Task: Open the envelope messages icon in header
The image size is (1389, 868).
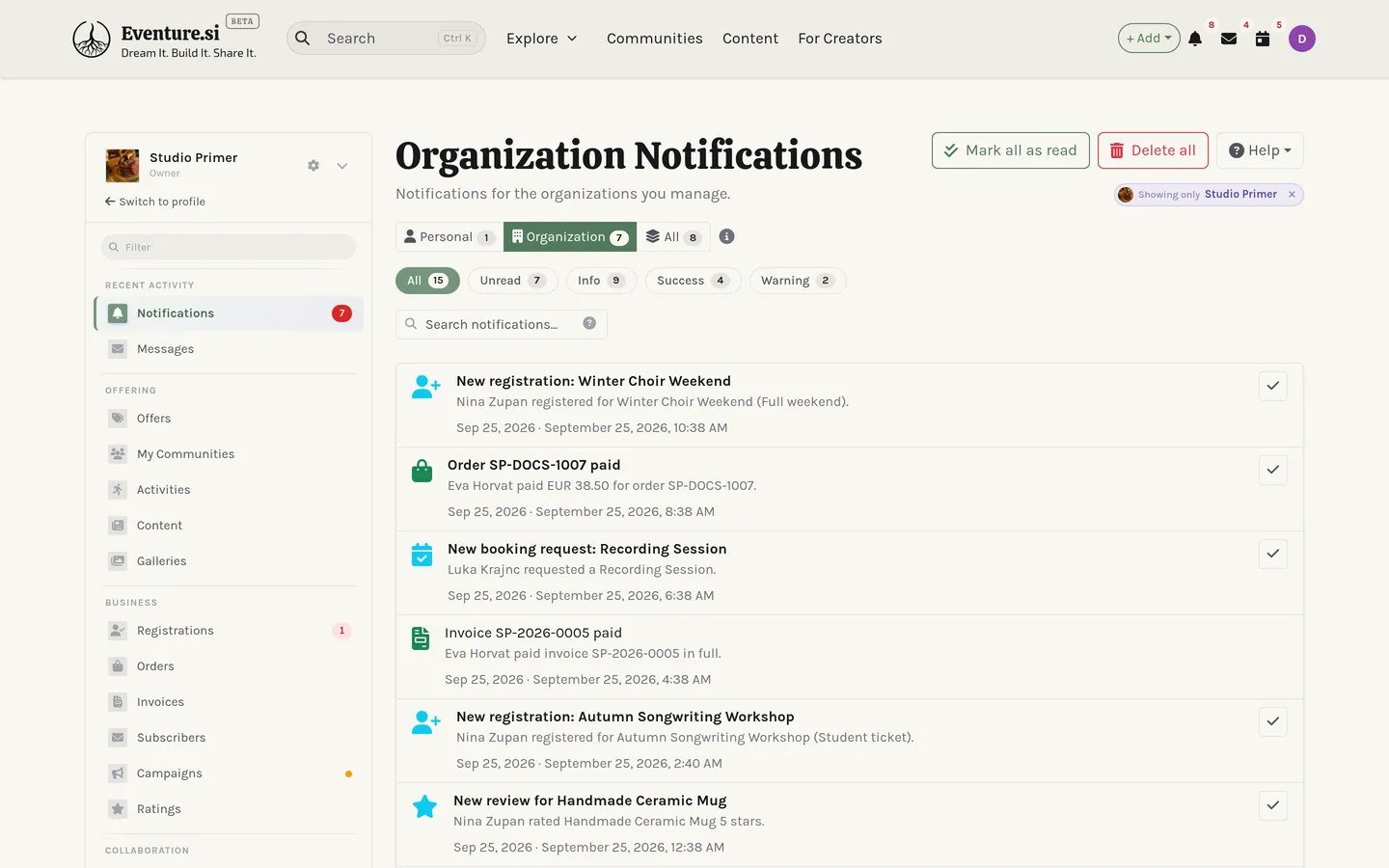Action: [x=1229, y=39]
